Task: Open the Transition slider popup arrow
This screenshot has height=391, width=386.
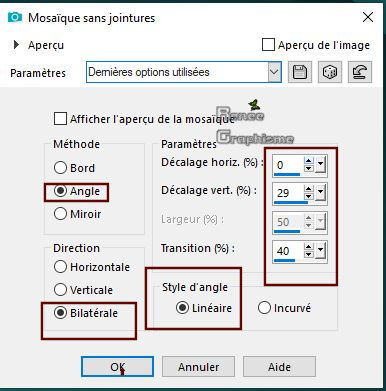Action: 320,250
